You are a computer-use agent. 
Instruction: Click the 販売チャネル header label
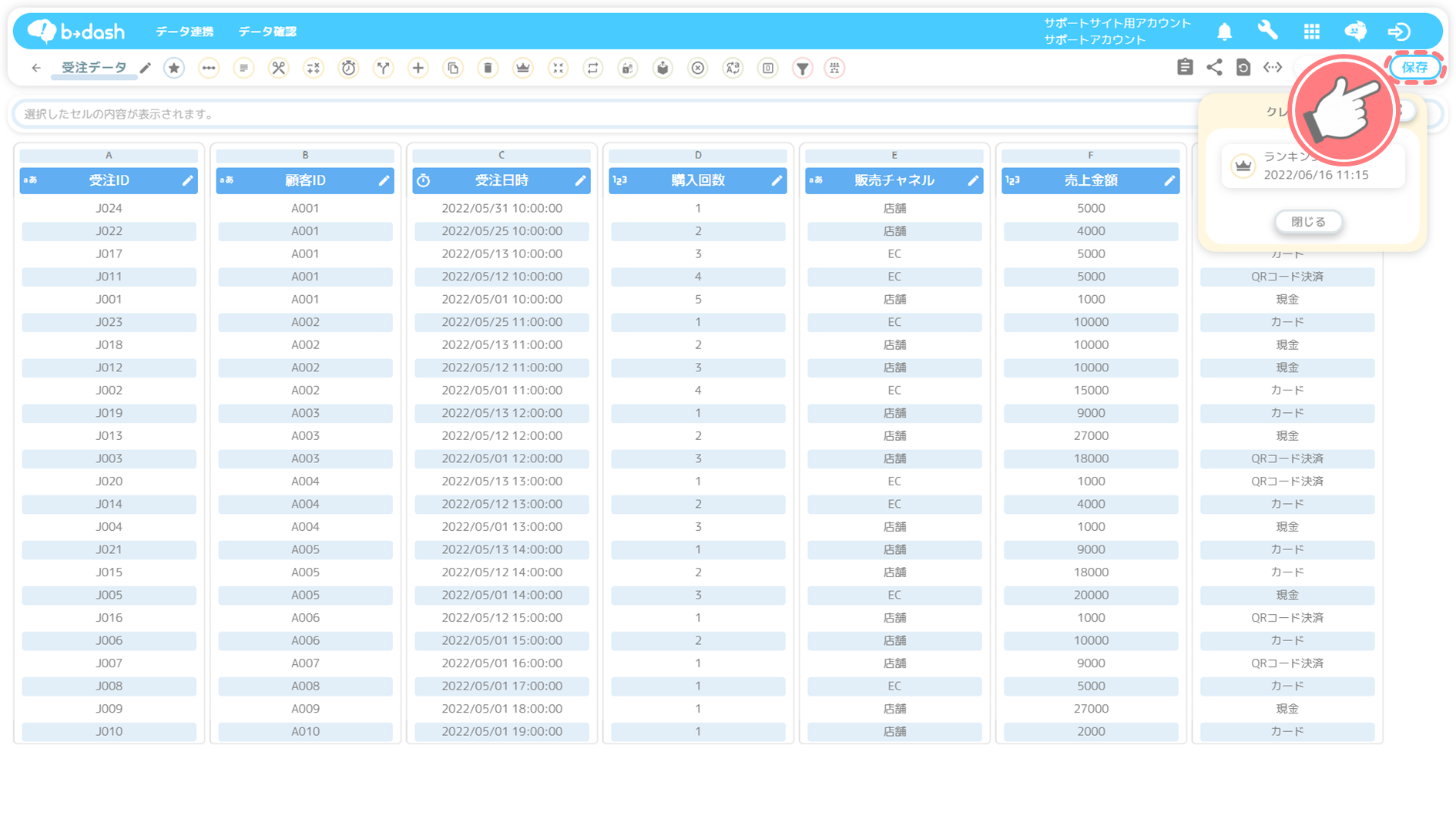click(894, 180)
